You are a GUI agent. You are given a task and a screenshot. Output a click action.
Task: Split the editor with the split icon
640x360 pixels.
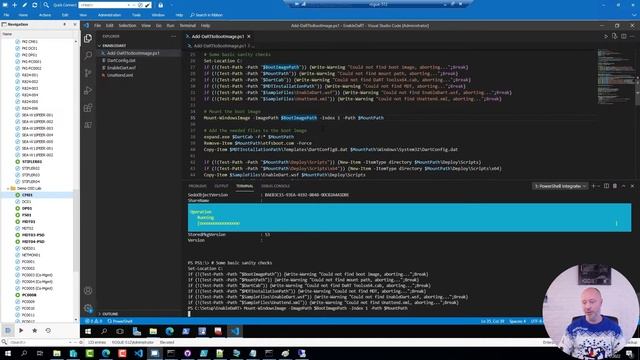click(x=624, y=36)
